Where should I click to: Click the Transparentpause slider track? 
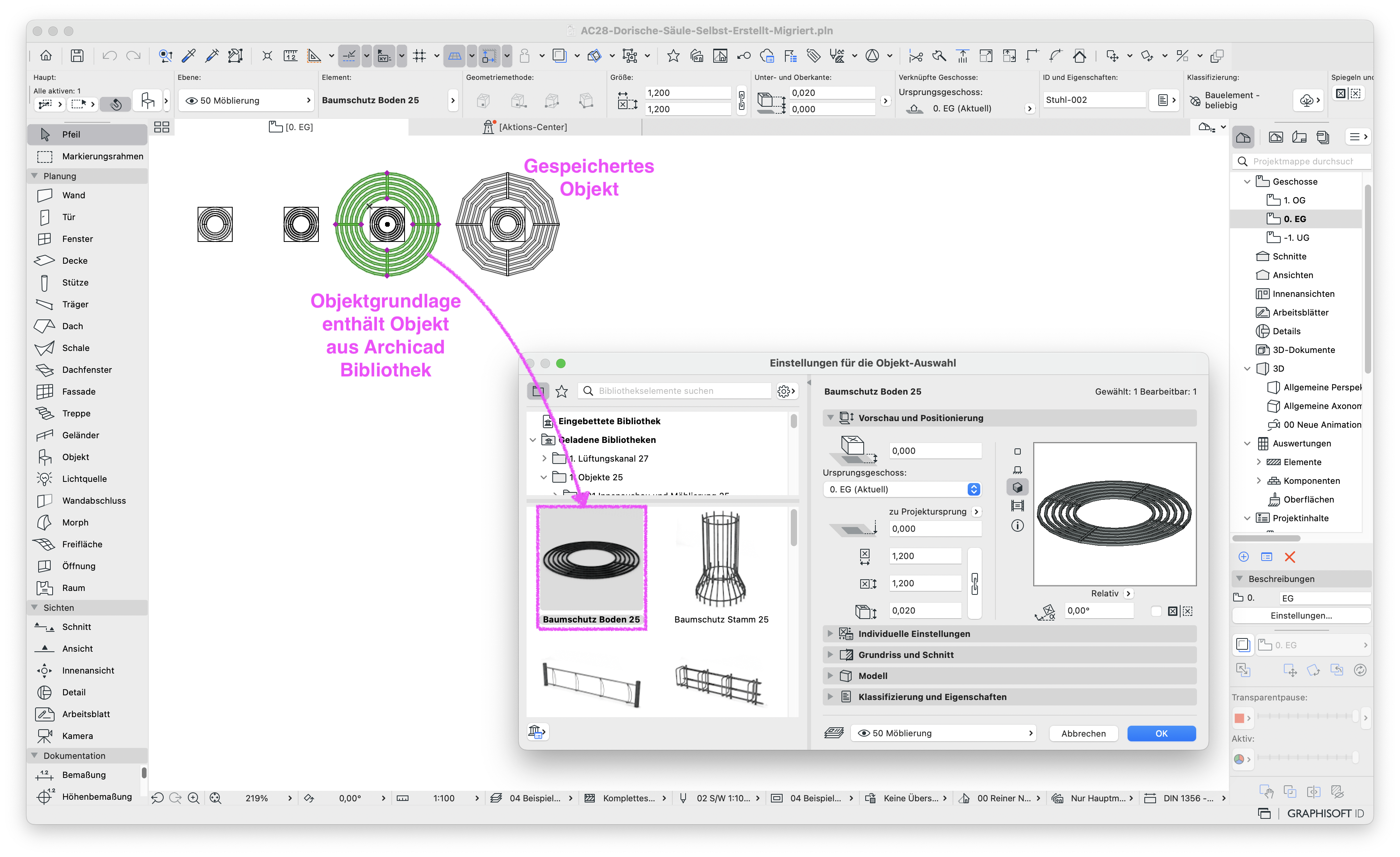pos(1307,716)
